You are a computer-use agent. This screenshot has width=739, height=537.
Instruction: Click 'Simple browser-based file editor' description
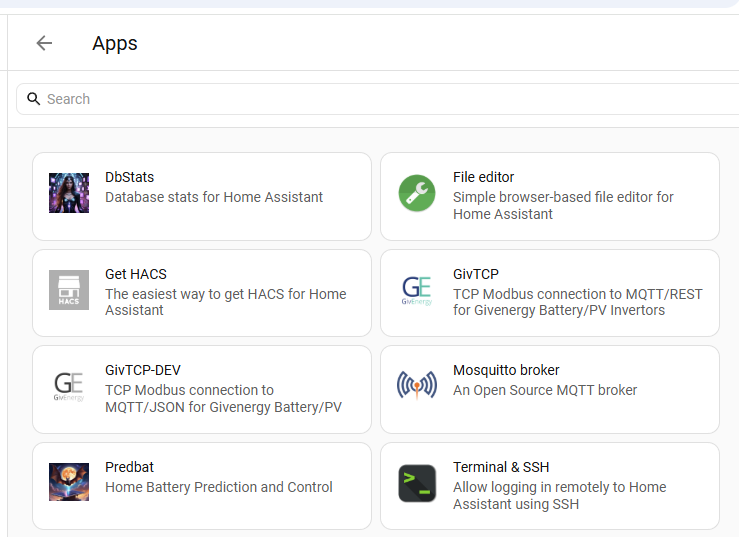pos(563,206)
